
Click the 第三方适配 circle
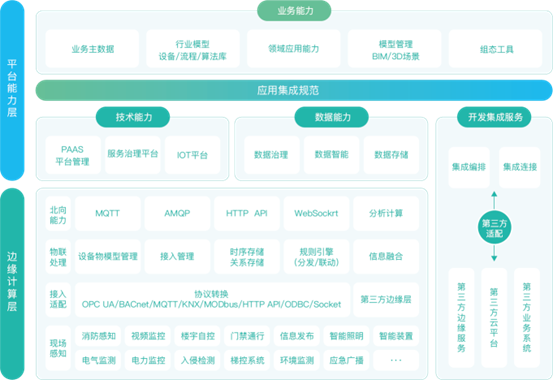(x=494, y=228)
